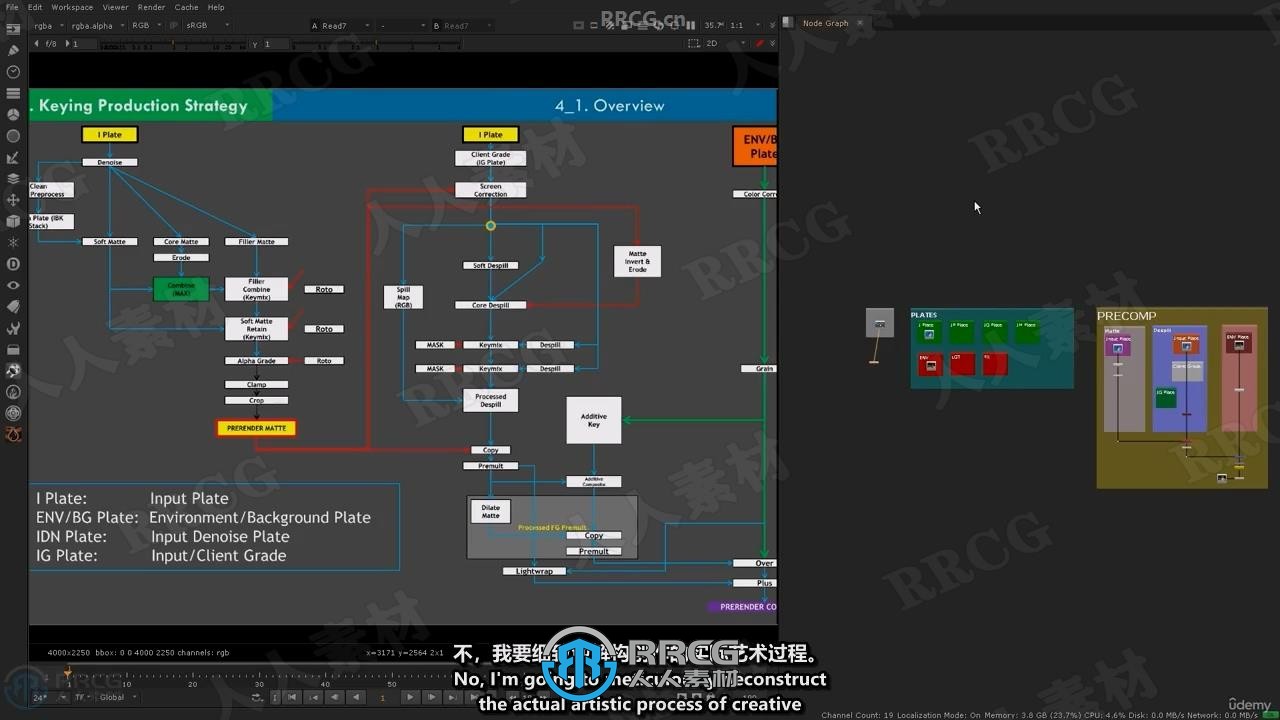This screenshot has height=720, width=1280.
Task: Click frame 30 on the timeline ruler
Action: click(259, 684)
